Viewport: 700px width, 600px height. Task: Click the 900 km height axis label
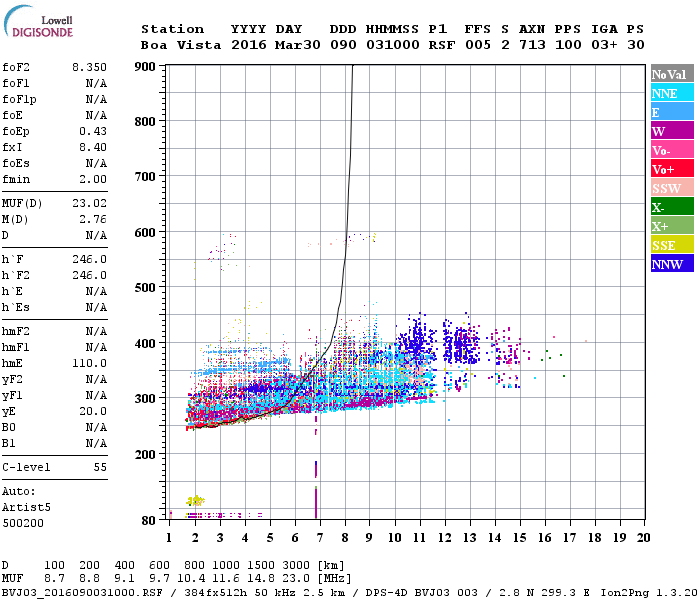pyautogui.click(x=145, y=67)
